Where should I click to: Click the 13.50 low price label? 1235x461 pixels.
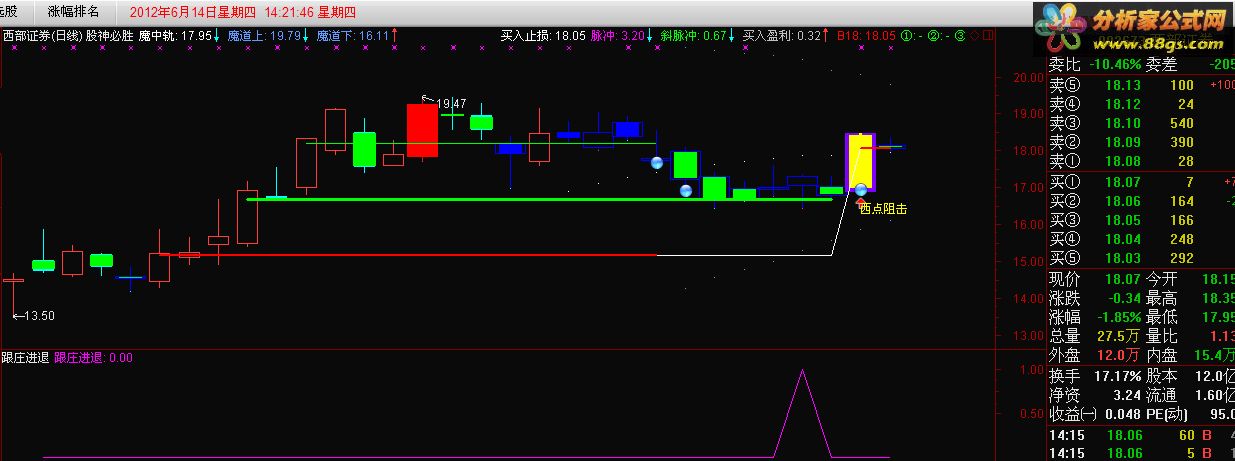click(38, 315)
